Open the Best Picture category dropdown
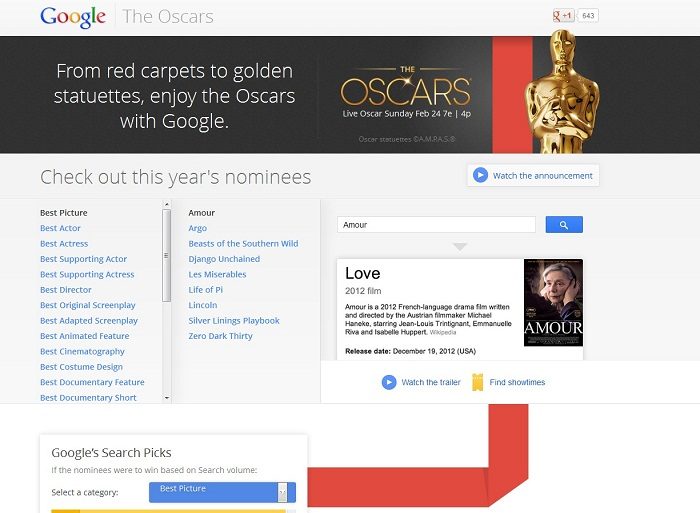 222,491
